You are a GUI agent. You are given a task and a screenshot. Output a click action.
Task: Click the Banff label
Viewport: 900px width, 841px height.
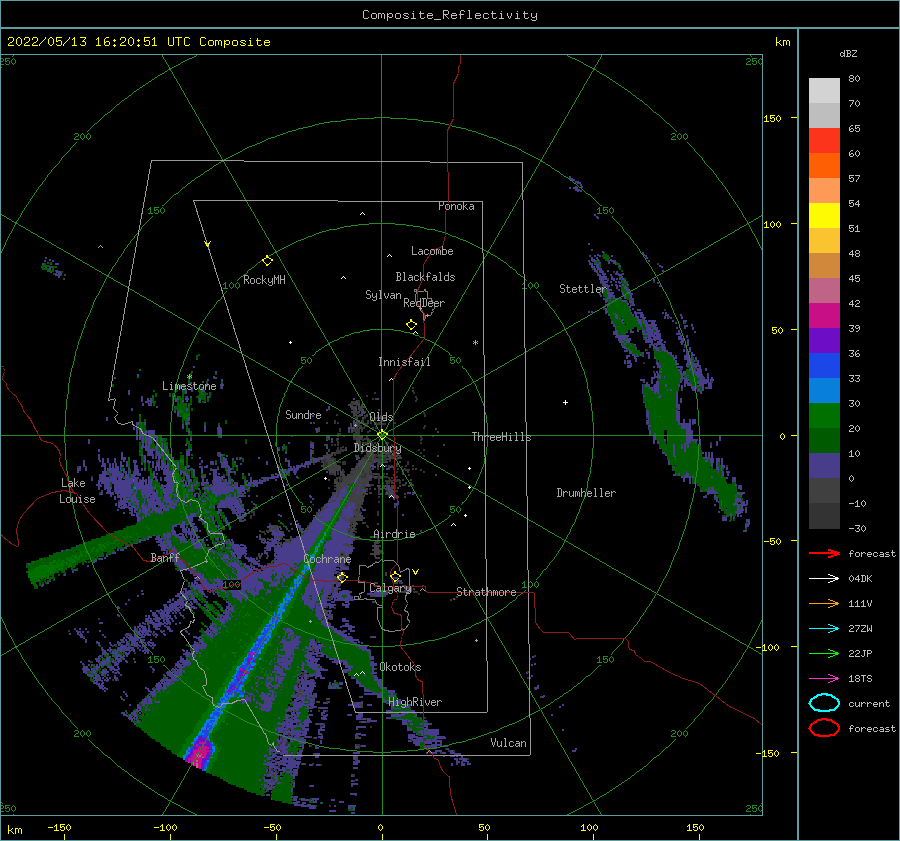point(165,557)
